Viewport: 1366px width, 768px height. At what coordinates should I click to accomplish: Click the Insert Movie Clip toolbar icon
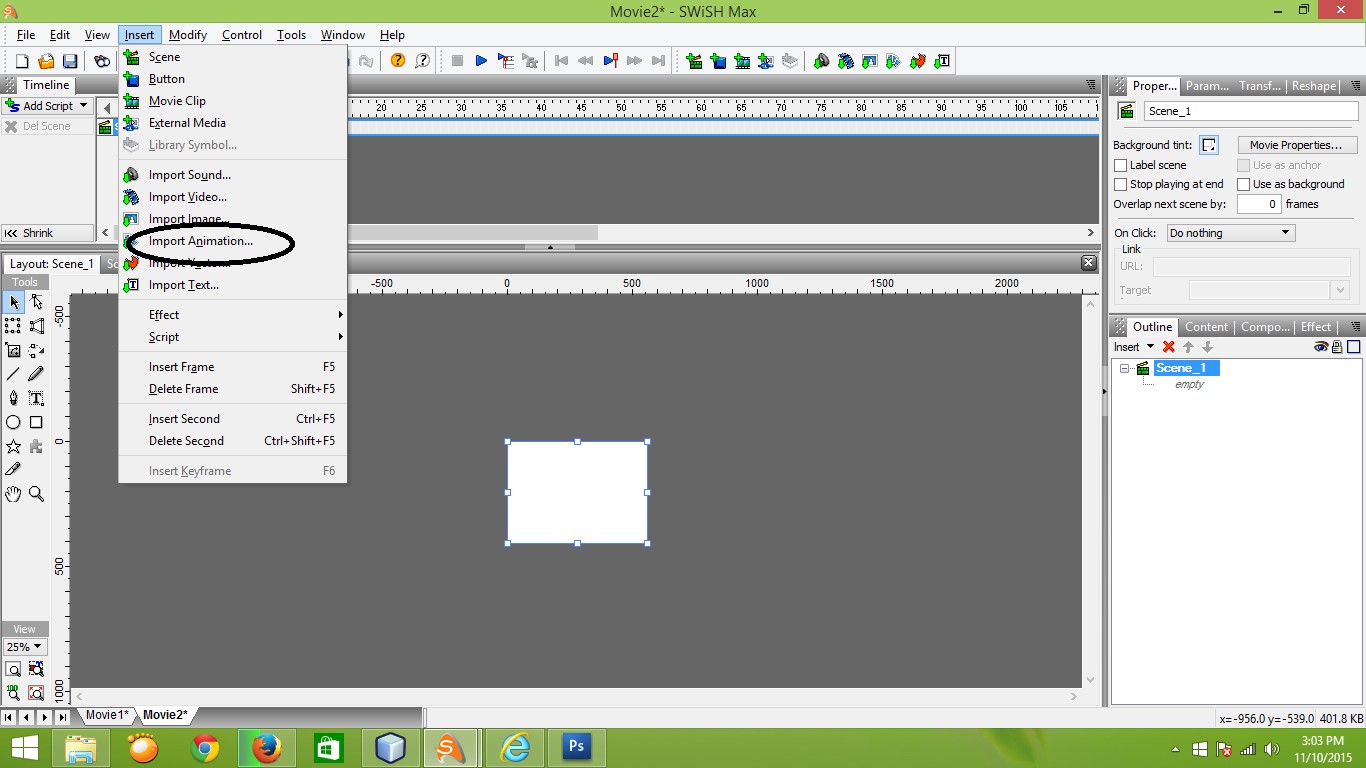(742, 61)
